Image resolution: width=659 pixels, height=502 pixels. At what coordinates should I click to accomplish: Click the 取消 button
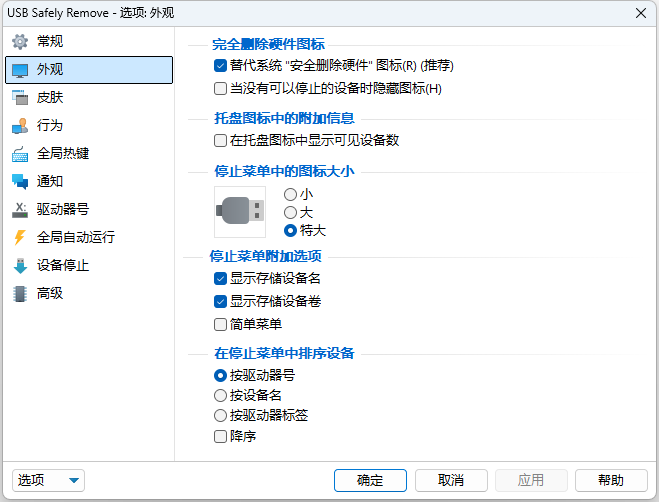click(451, 481)
